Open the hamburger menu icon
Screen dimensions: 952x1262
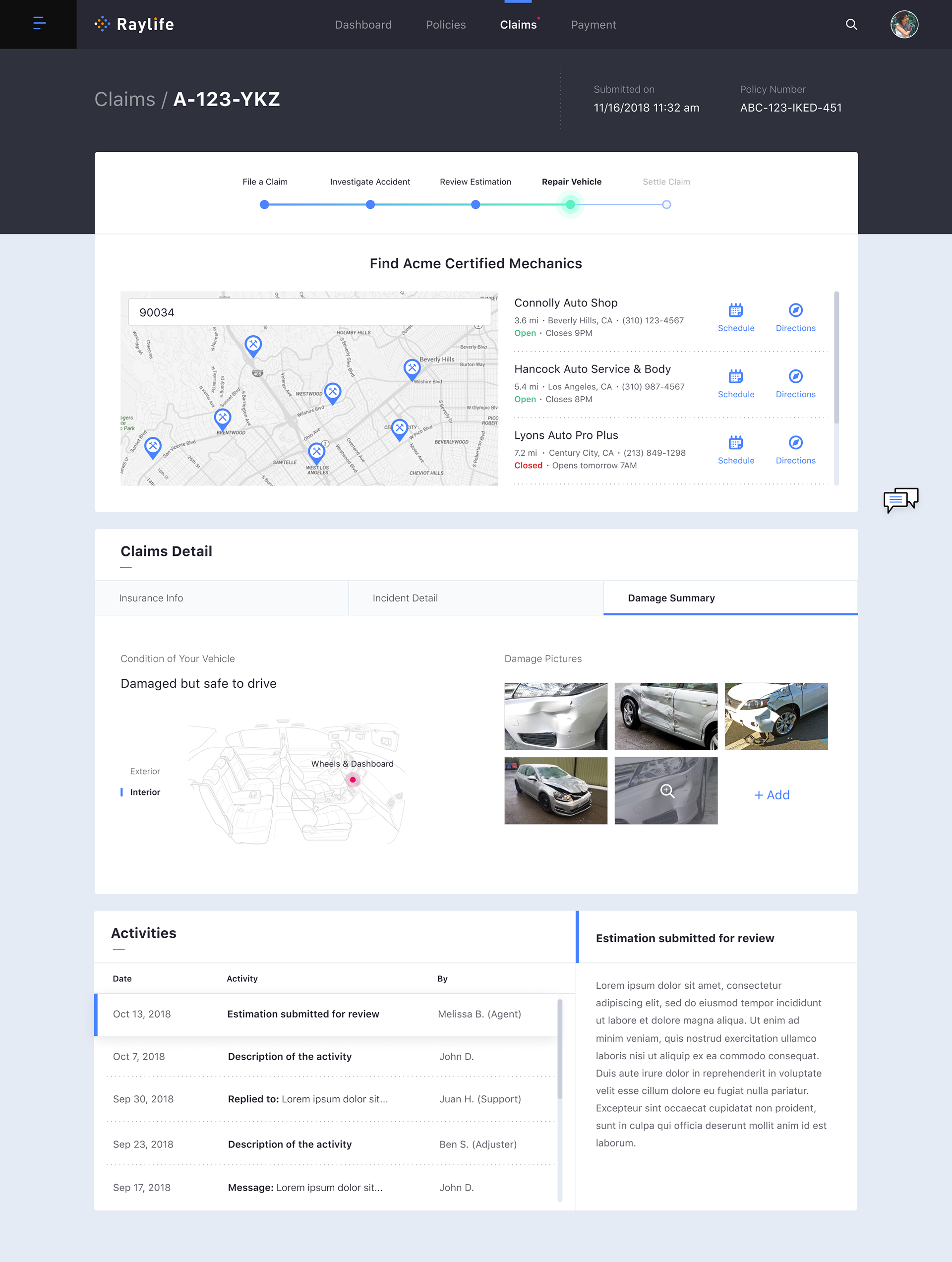[x=39, y=24]
